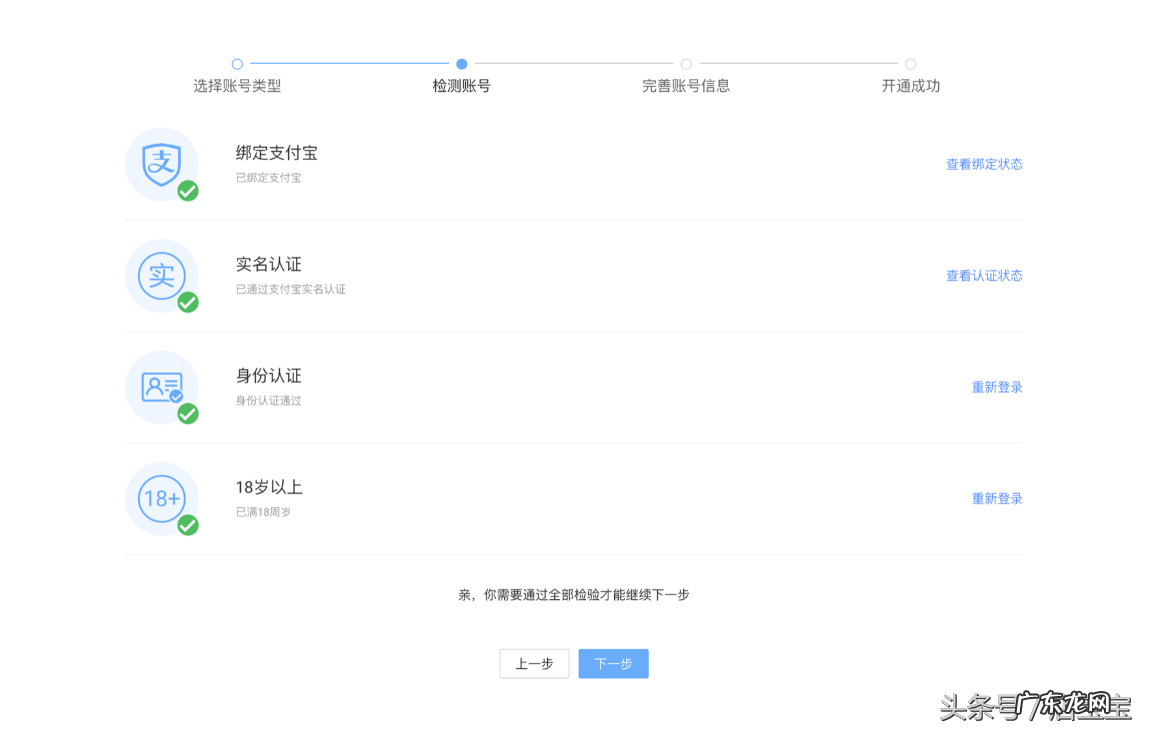The width and height of the screenshot is (1149, 732).
Task: Select the 选择账号类型 step label
Action: tap(237, 87)
